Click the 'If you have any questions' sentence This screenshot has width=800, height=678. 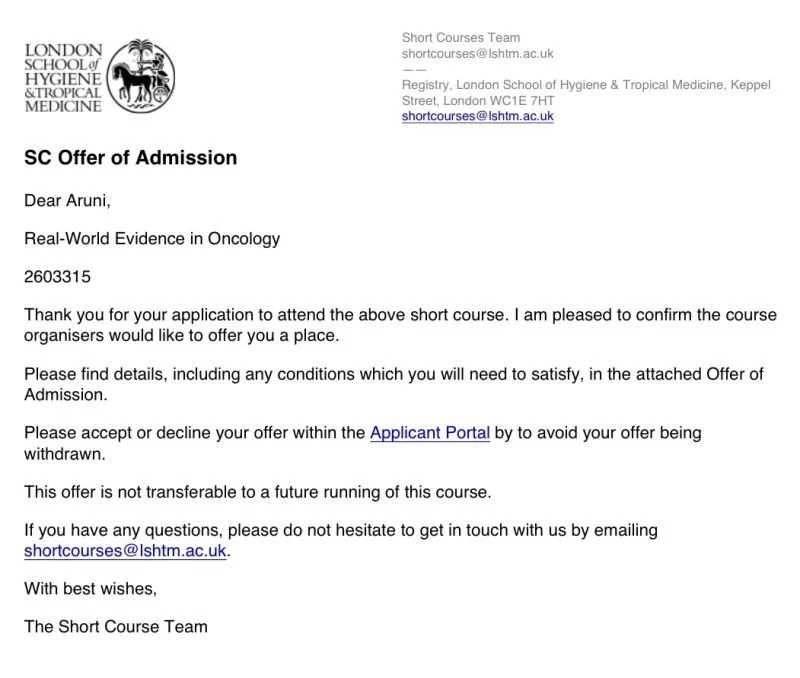[x=341, y=530]
